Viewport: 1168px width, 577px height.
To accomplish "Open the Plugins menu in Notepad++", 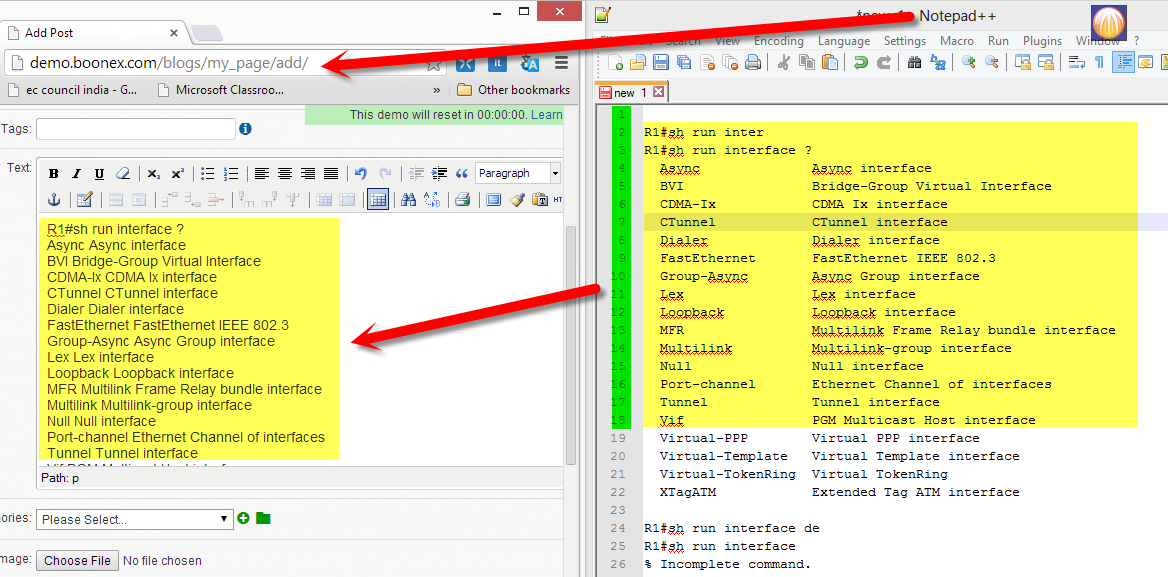I will 1042,41.
